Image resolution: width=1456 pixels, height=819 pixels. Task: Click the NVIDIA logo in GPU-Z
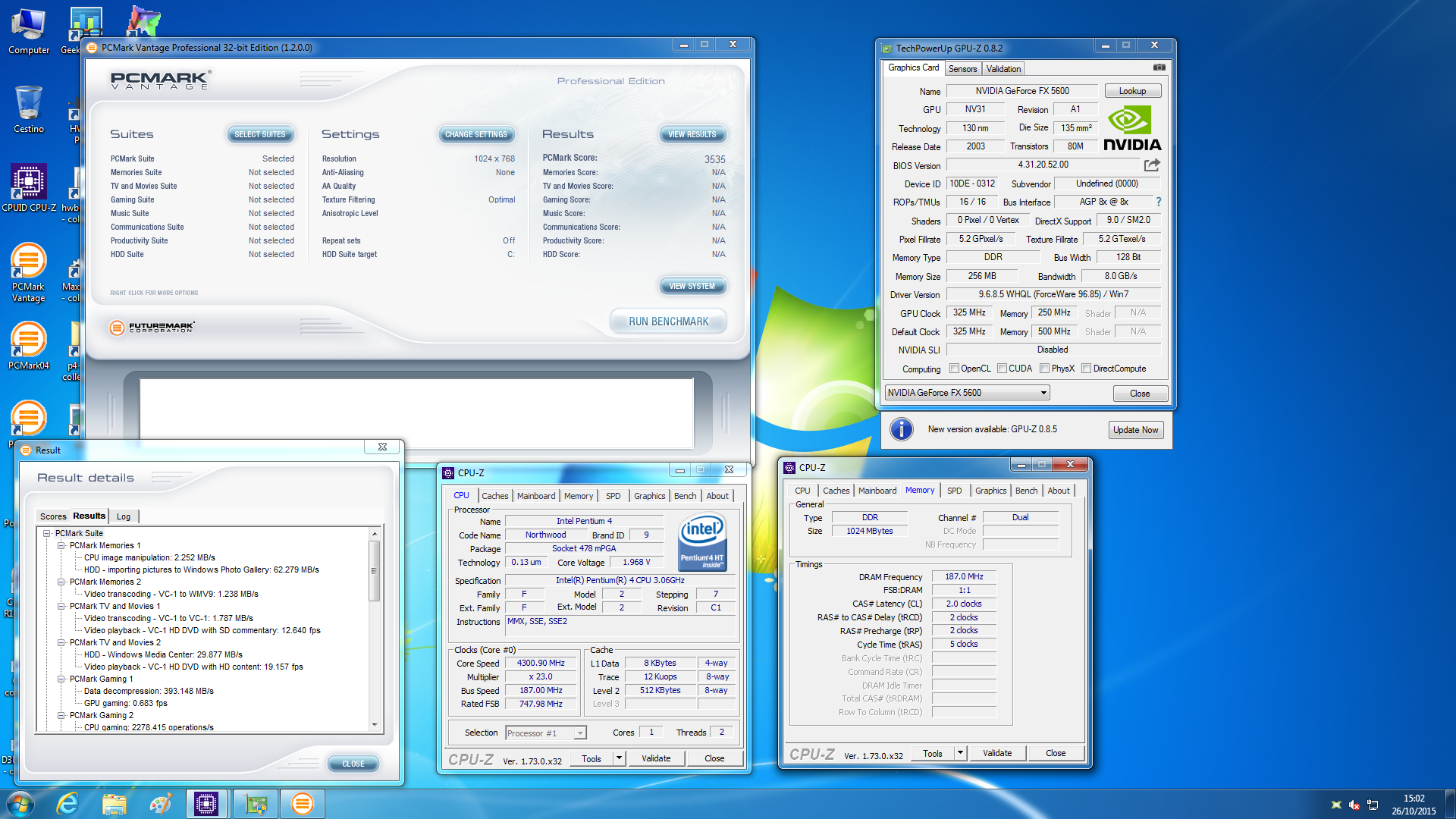click(x=1131, y=128)
